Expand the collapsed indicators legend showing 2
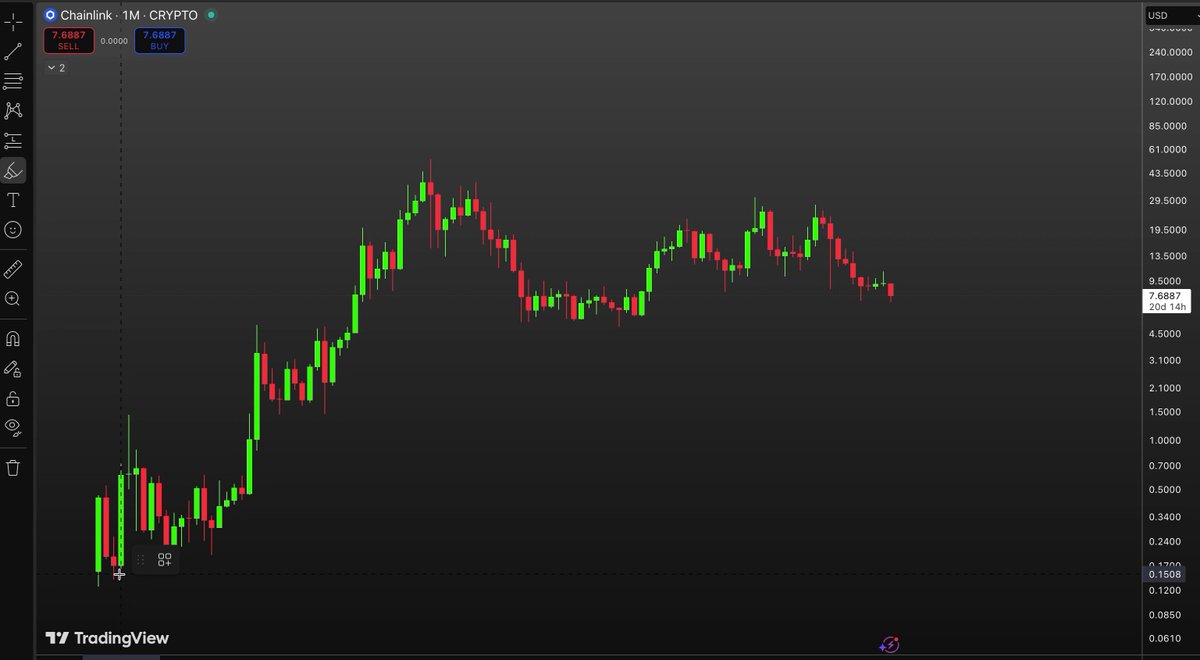Image resolution: width=1200 pixels, height=660 pixels. (57, 68)
